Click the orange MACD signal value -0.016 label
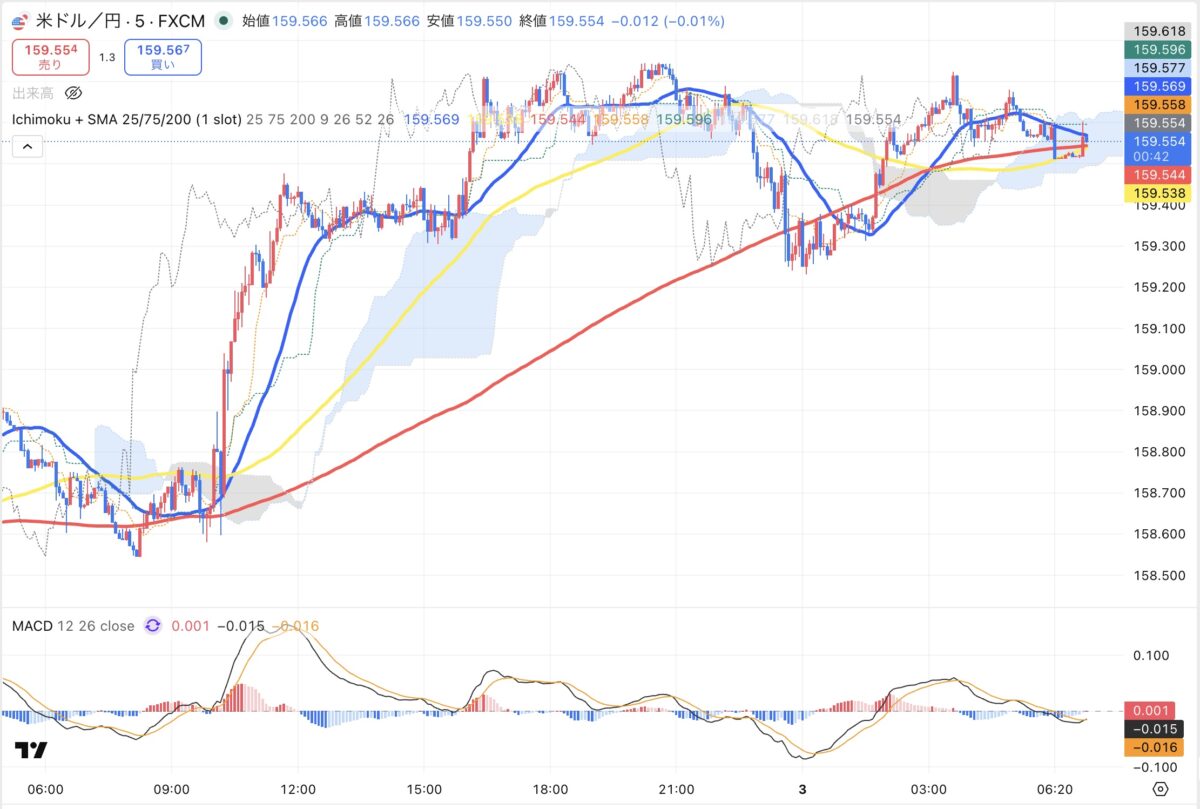 pos(1157,746)
